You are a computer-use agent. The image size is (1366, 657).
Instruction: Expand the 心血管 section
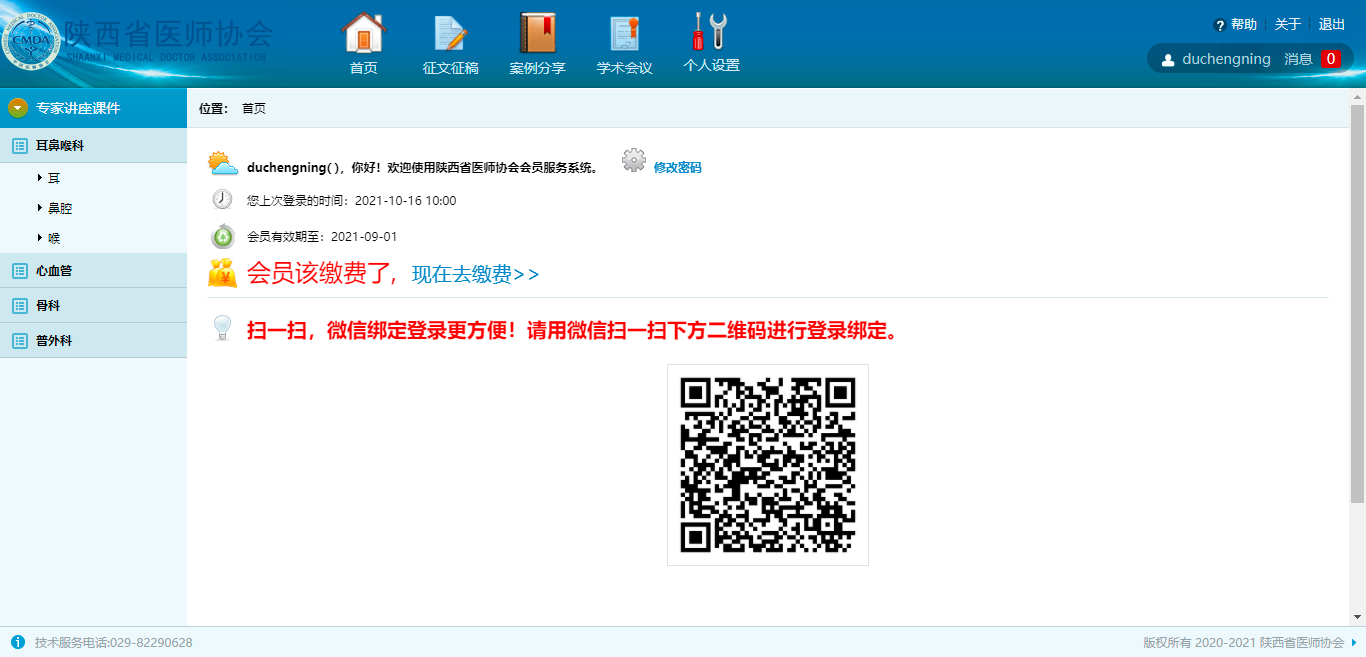tap(93, 271)
